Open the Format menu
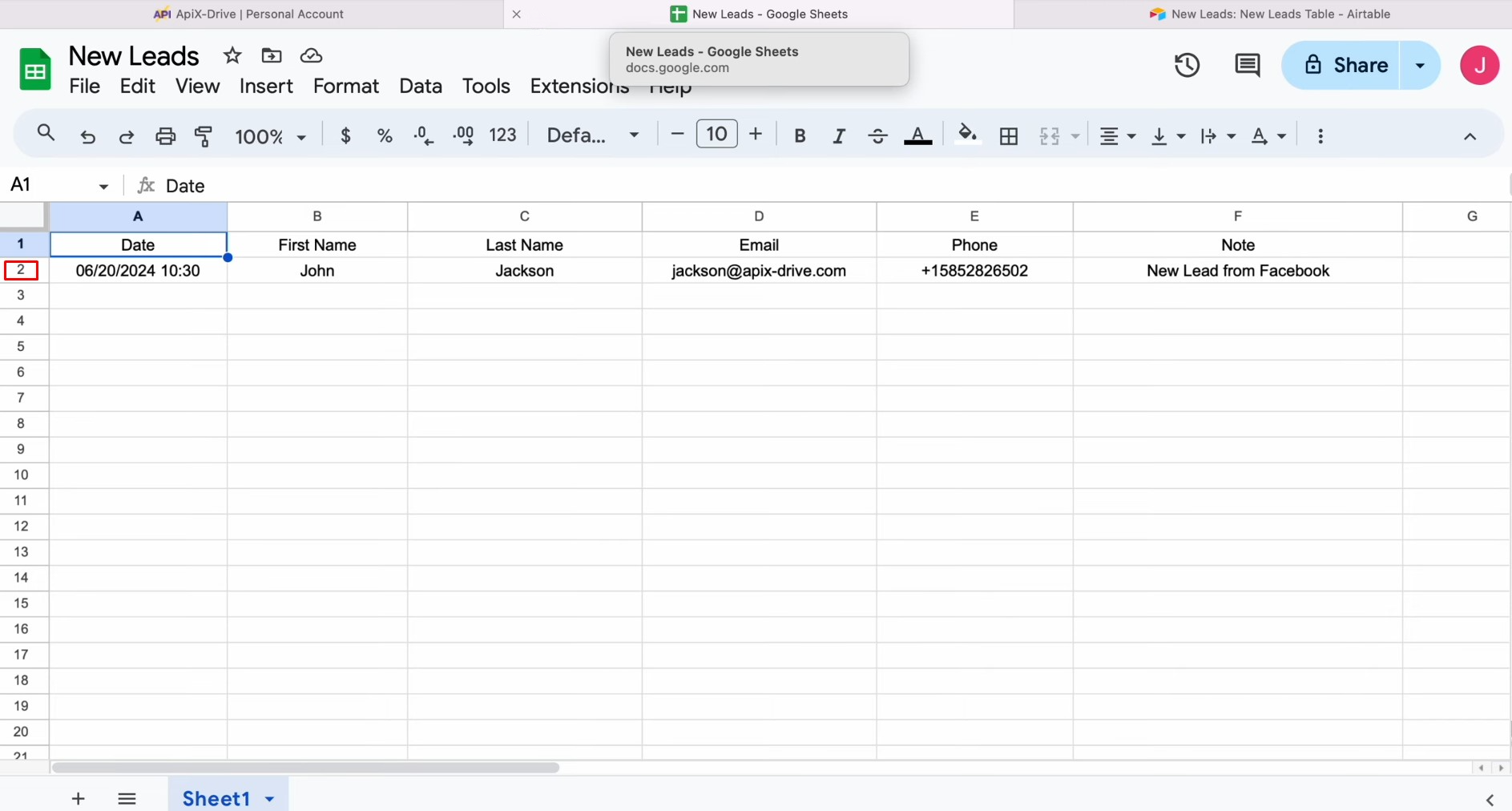1512x811 pixels. pyautogui.click(x=345, y=86)
